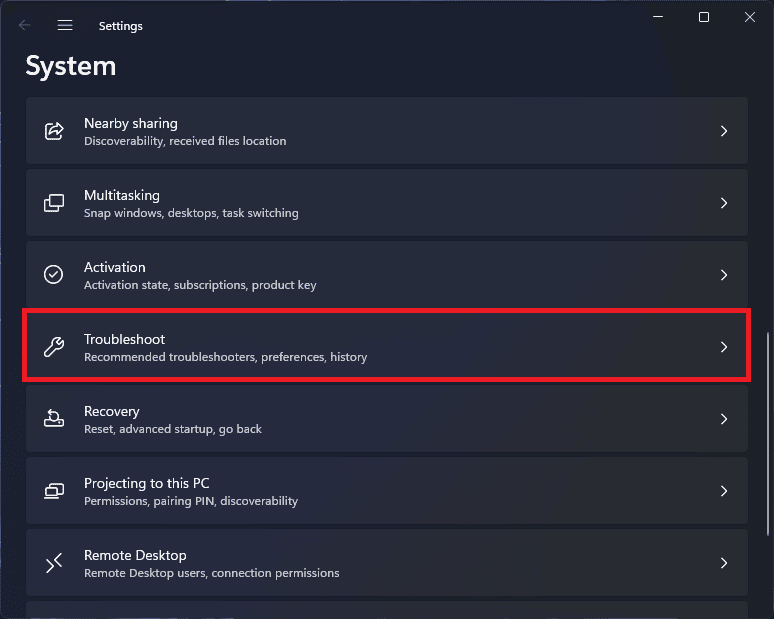
Task: Click the Recovery label text
Action: click(112, 411)
